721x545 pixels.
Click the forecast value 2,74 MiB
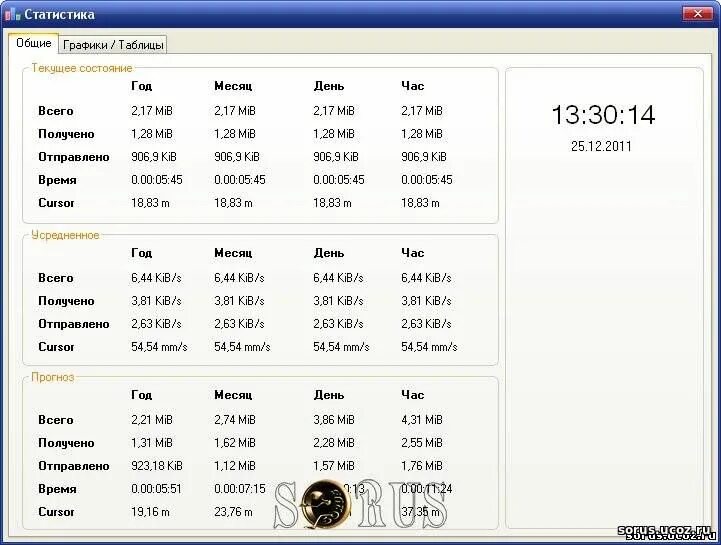[x=235, y=420]
